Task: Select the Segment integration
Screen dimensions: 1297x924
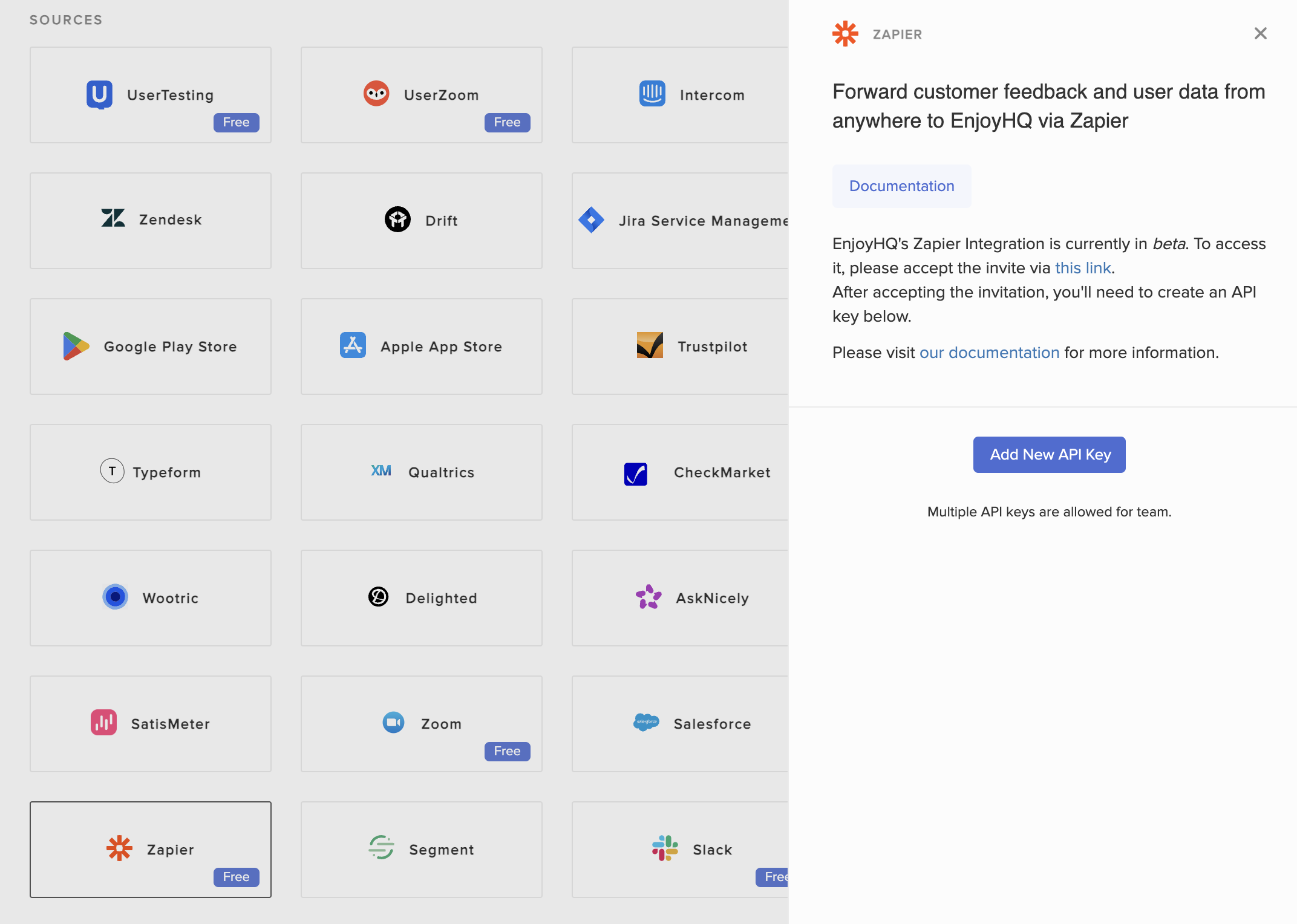Action: (x=421, y=849)
